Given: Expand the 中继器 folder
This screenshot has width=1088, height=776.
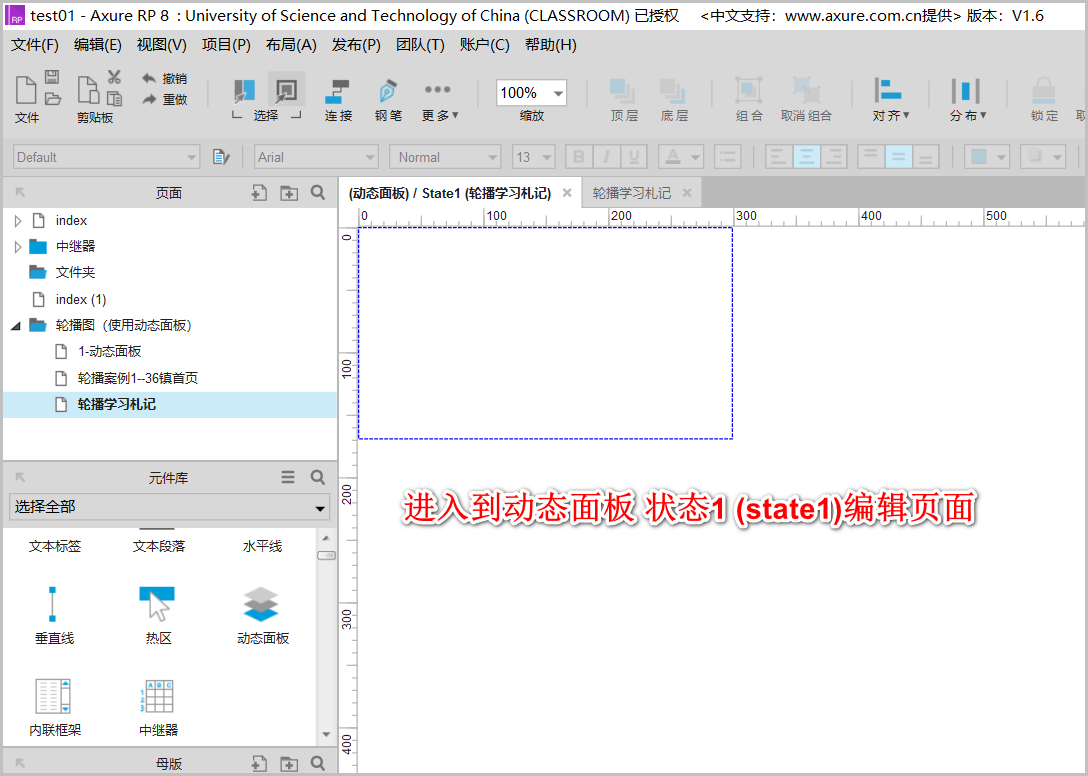Looking at the screenshot, I should [x=18, y=246].
